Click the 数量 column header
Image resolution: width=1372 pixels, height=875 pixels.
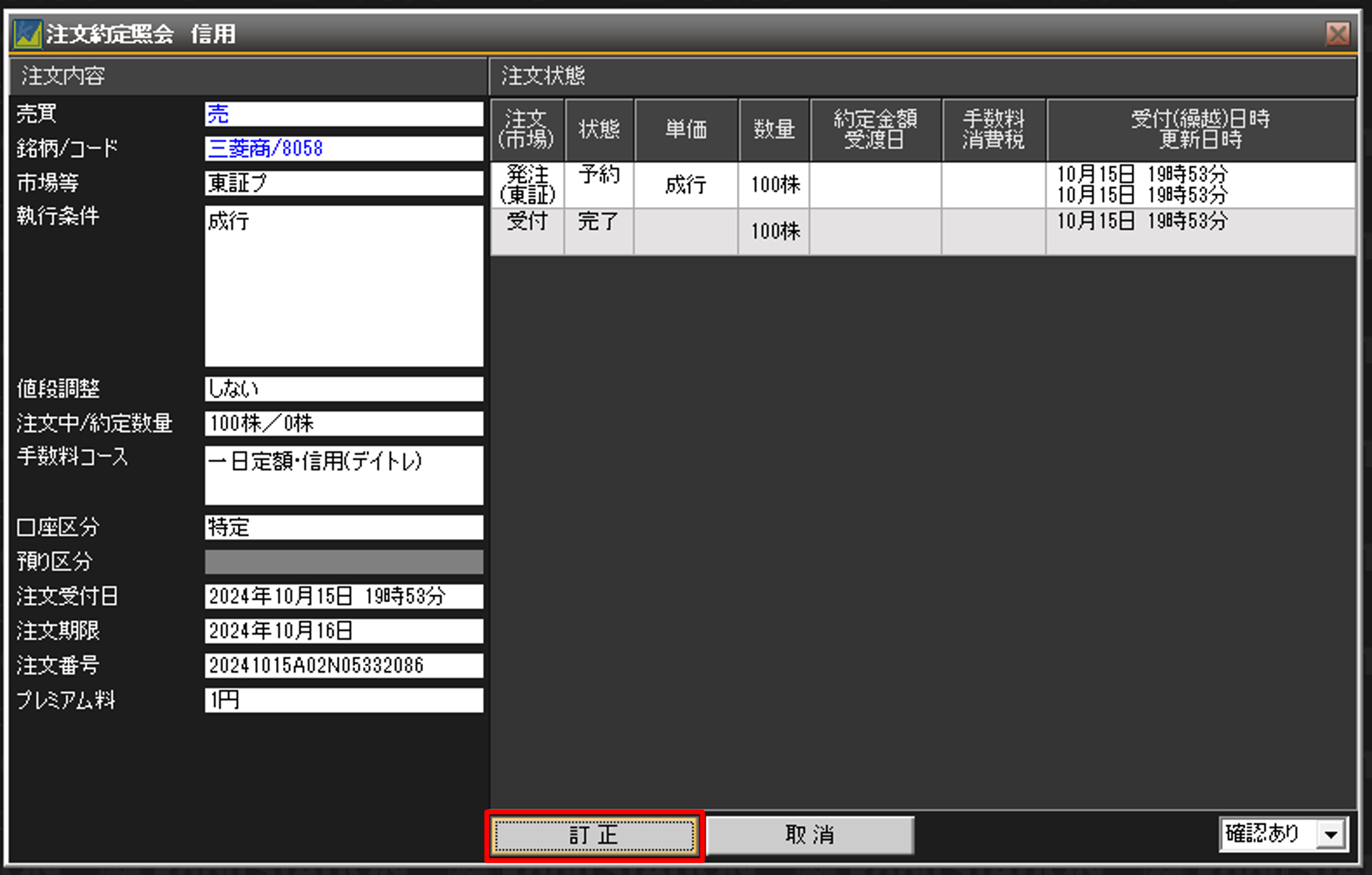(x=774, y=130)
